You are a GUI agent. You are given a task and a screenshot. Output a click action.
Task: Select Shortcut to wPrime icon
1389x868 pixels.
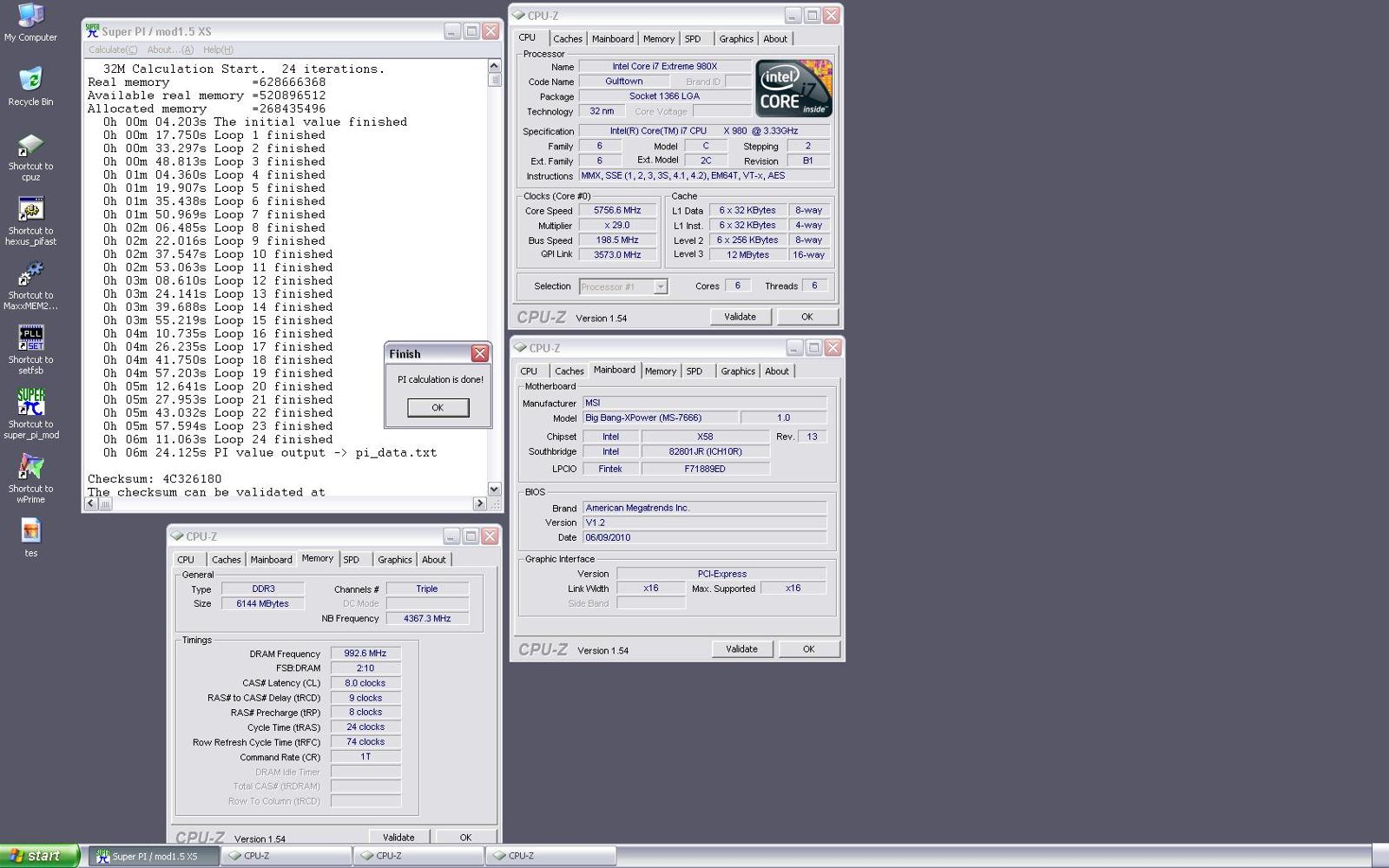[30, 478]
